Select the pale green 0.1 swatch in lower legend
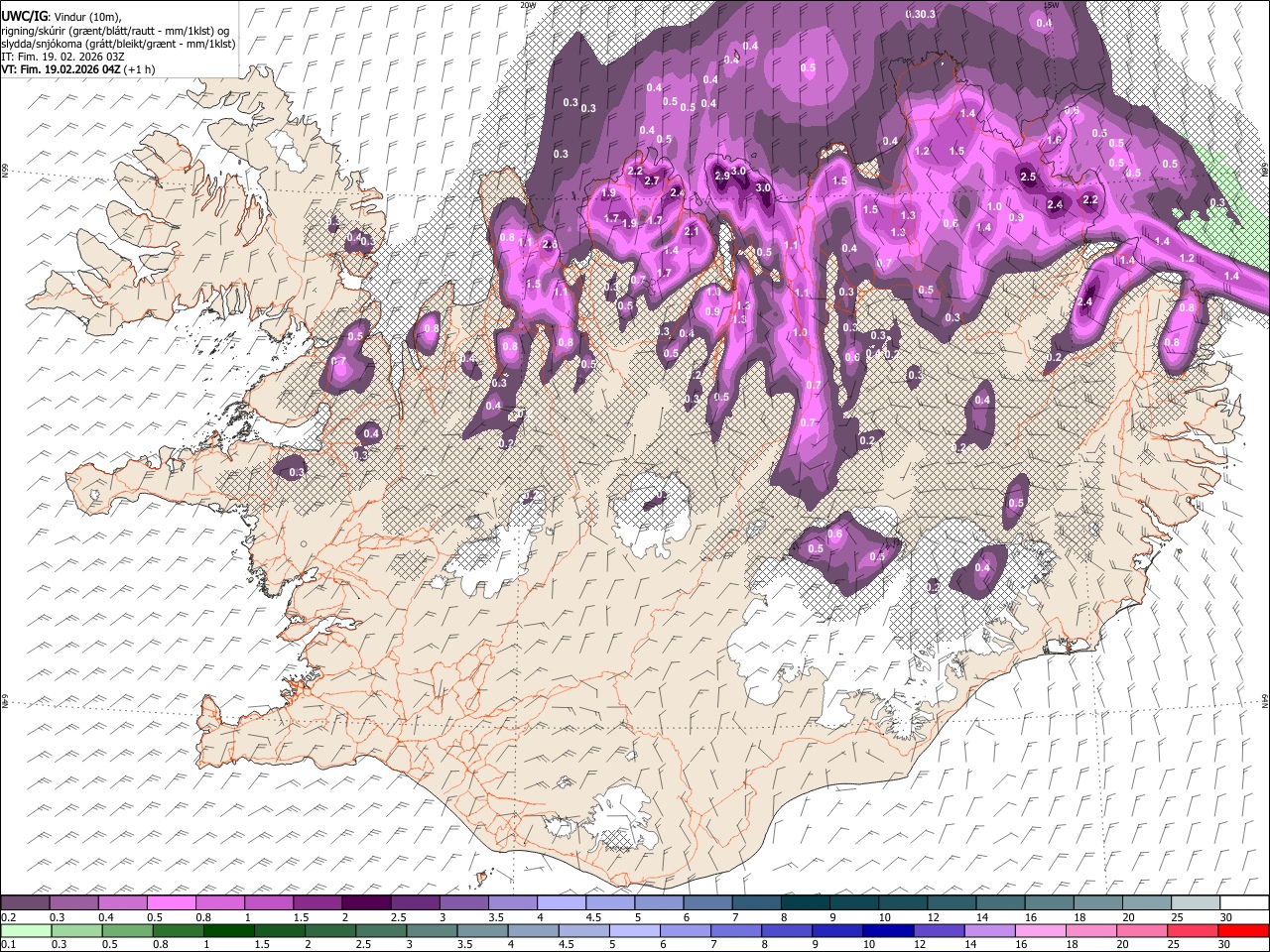Screen dimensions: 1270x952 coord(26,930)
